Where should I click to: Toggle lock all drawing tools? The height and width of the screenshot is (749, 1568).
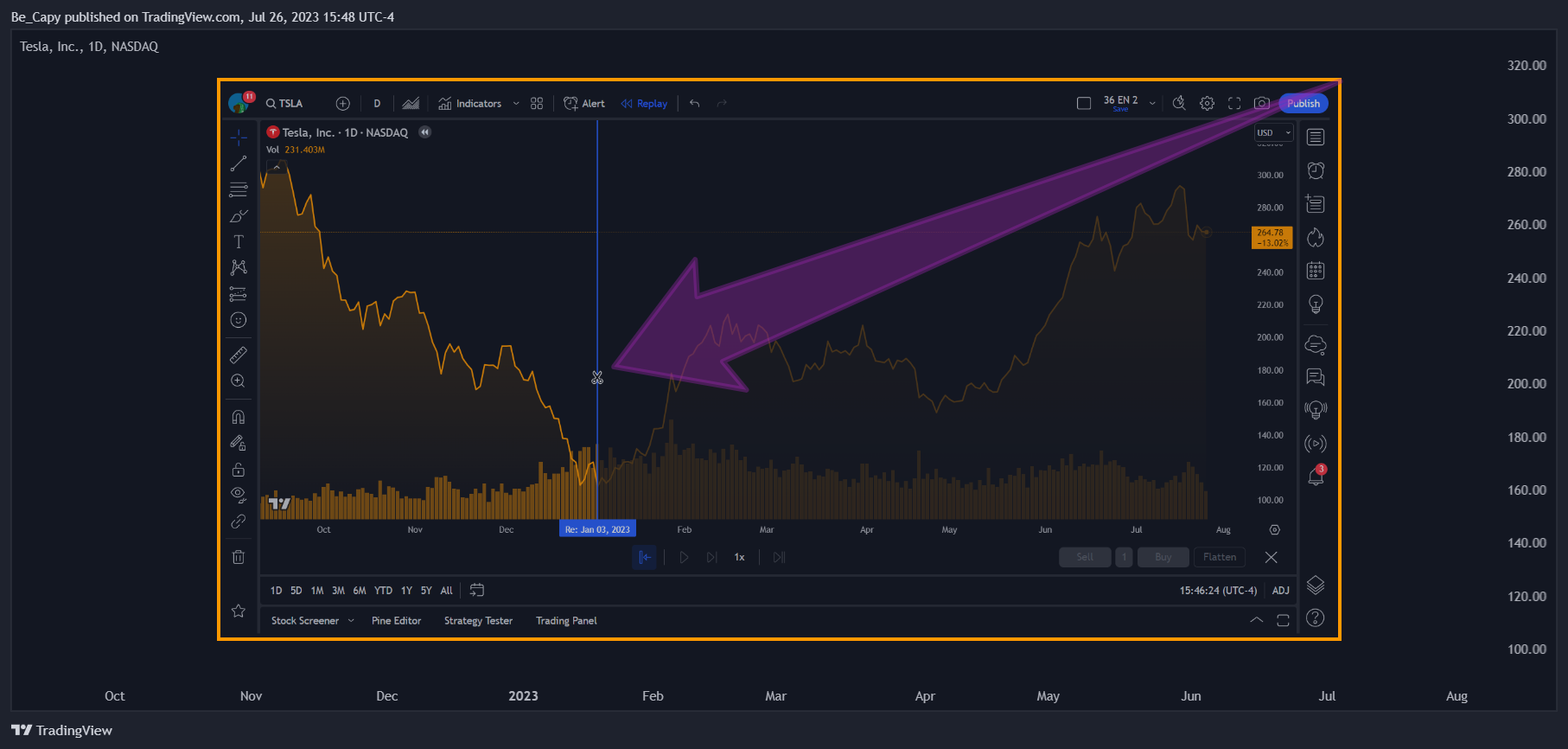click(239, 470)
